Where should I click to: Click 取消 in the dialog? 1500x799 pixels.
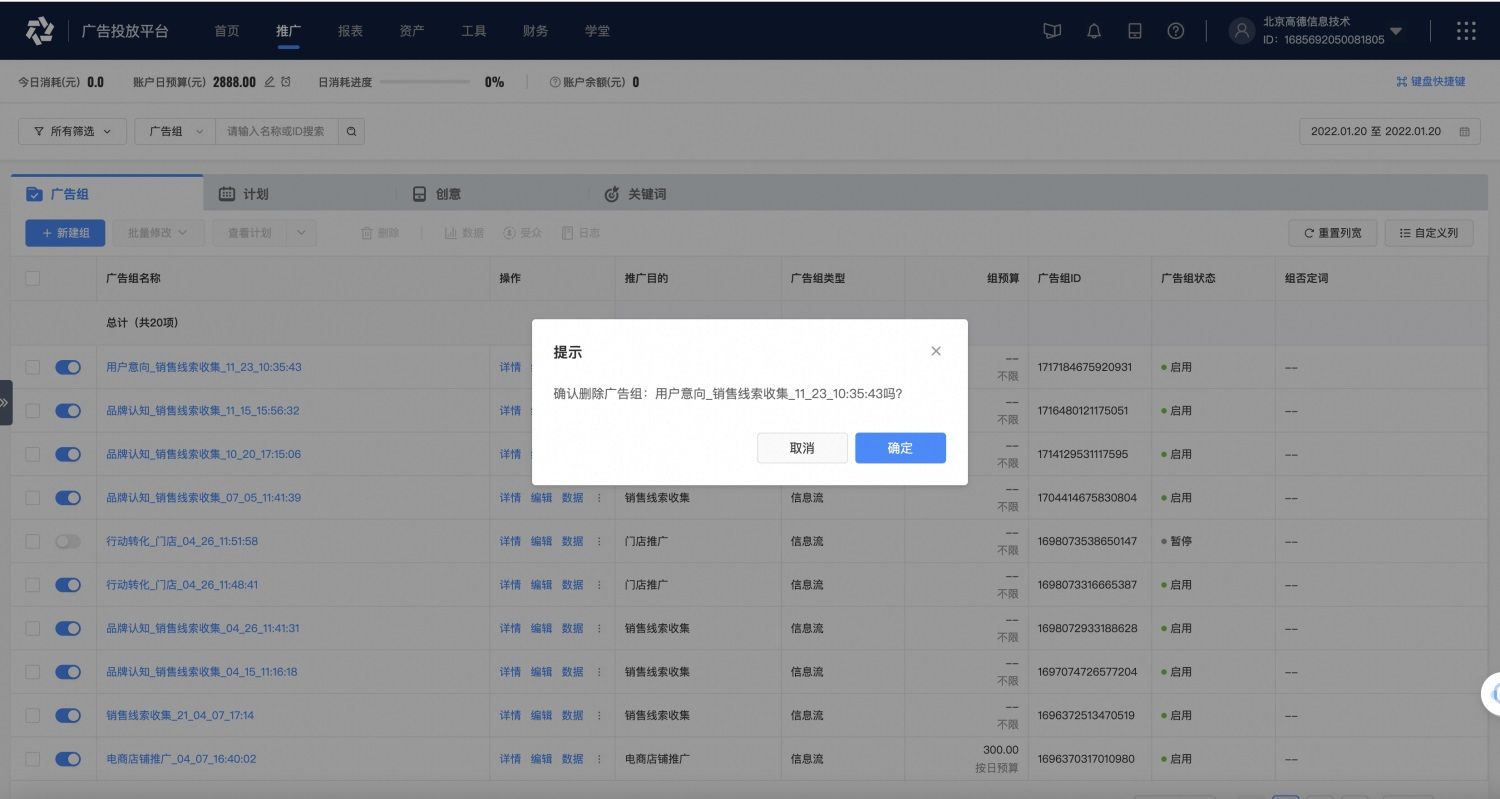click(802, 448)
